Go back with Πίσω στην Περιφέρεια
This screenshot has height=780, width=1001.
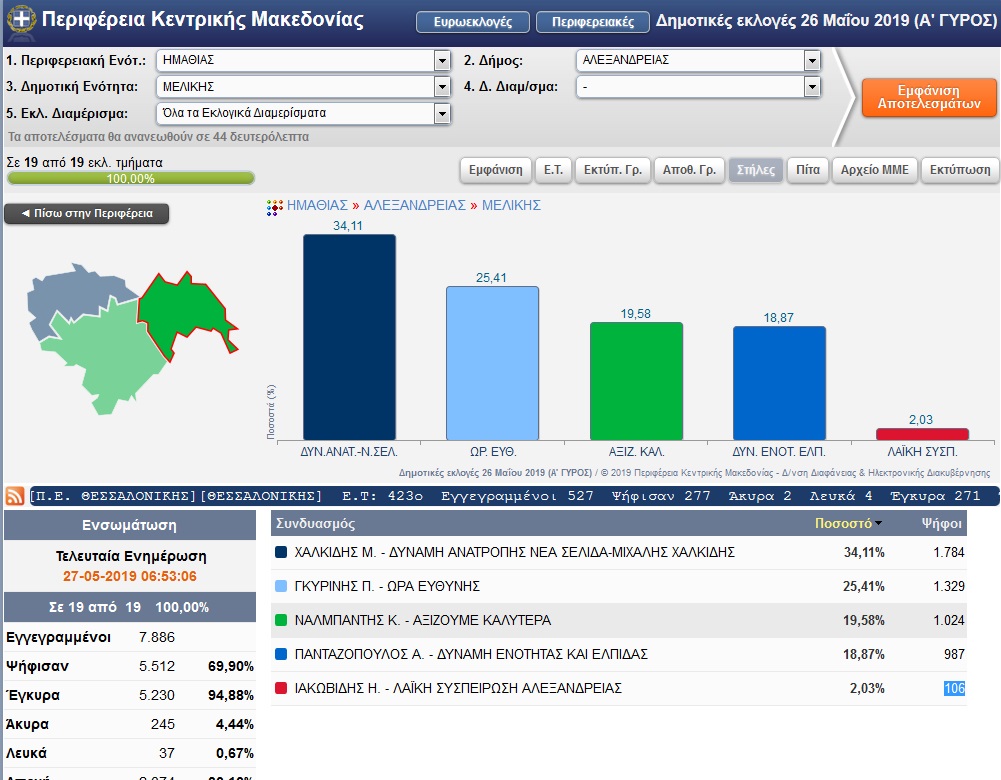(x=87, y=213)
